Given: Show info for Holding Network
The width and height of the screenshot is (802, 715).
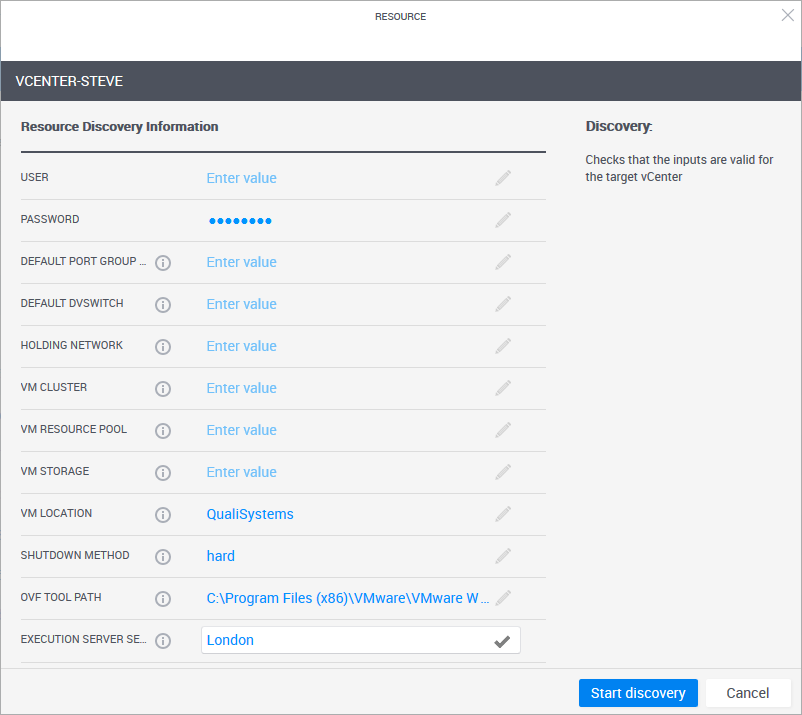Looking at the screenshot, I should tap(163, 347).
